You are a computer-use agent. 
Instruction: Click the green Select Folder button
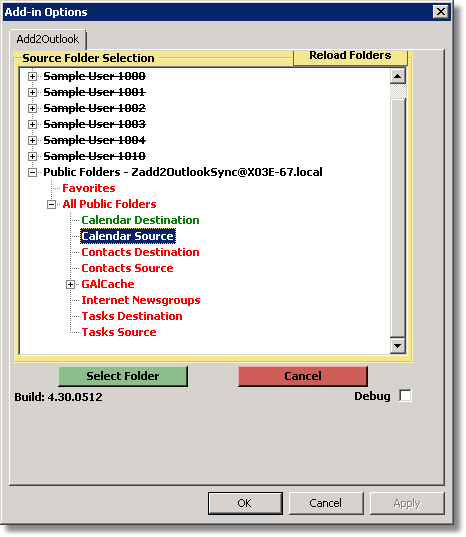click(x=123, y=376)
